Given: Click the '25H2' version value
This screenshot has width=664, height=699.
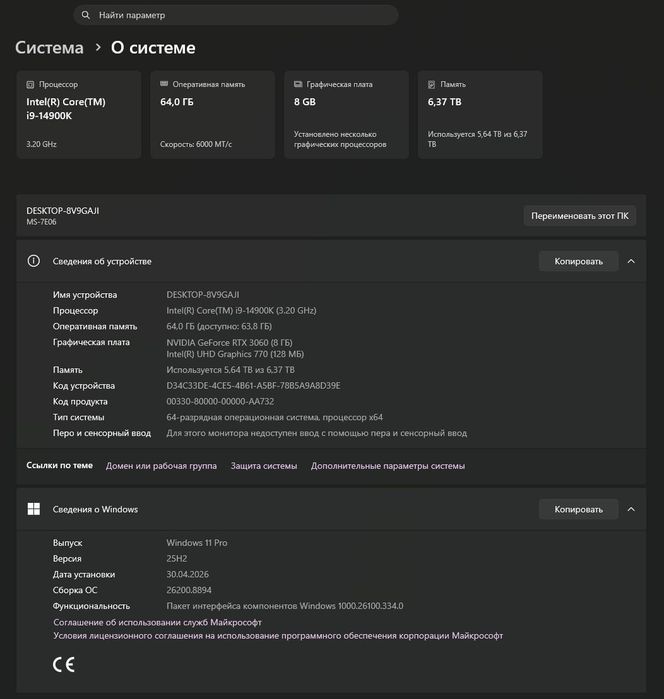Looking at the screenshot, I should pos(177,559).
